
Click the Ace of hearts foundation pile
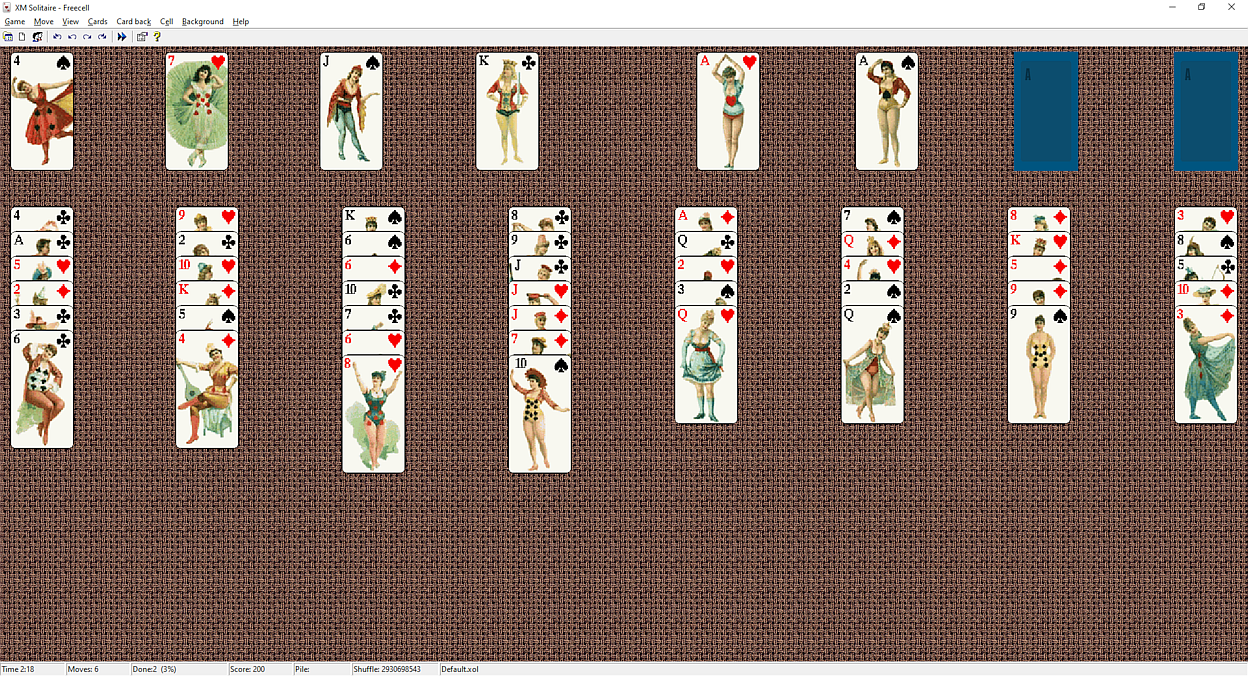tap(728, 111)
